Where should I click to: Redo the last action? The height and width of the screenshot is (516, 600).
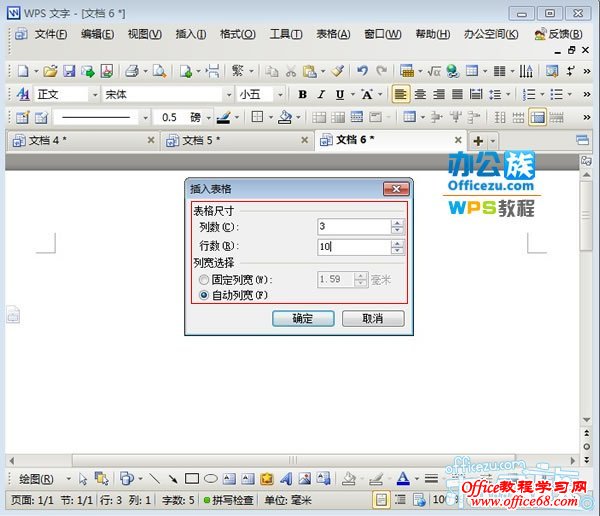(x=381, y=71)
